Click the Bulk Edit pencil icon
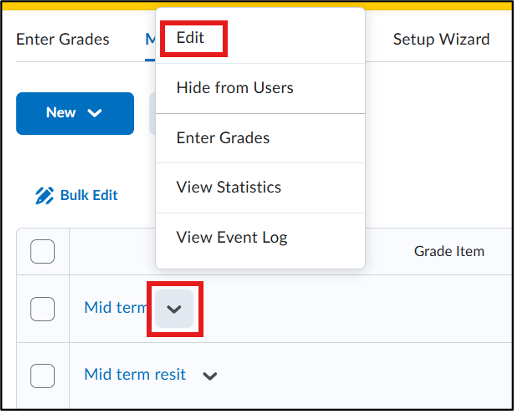This screenshot has height=412, width=514. 44,195
